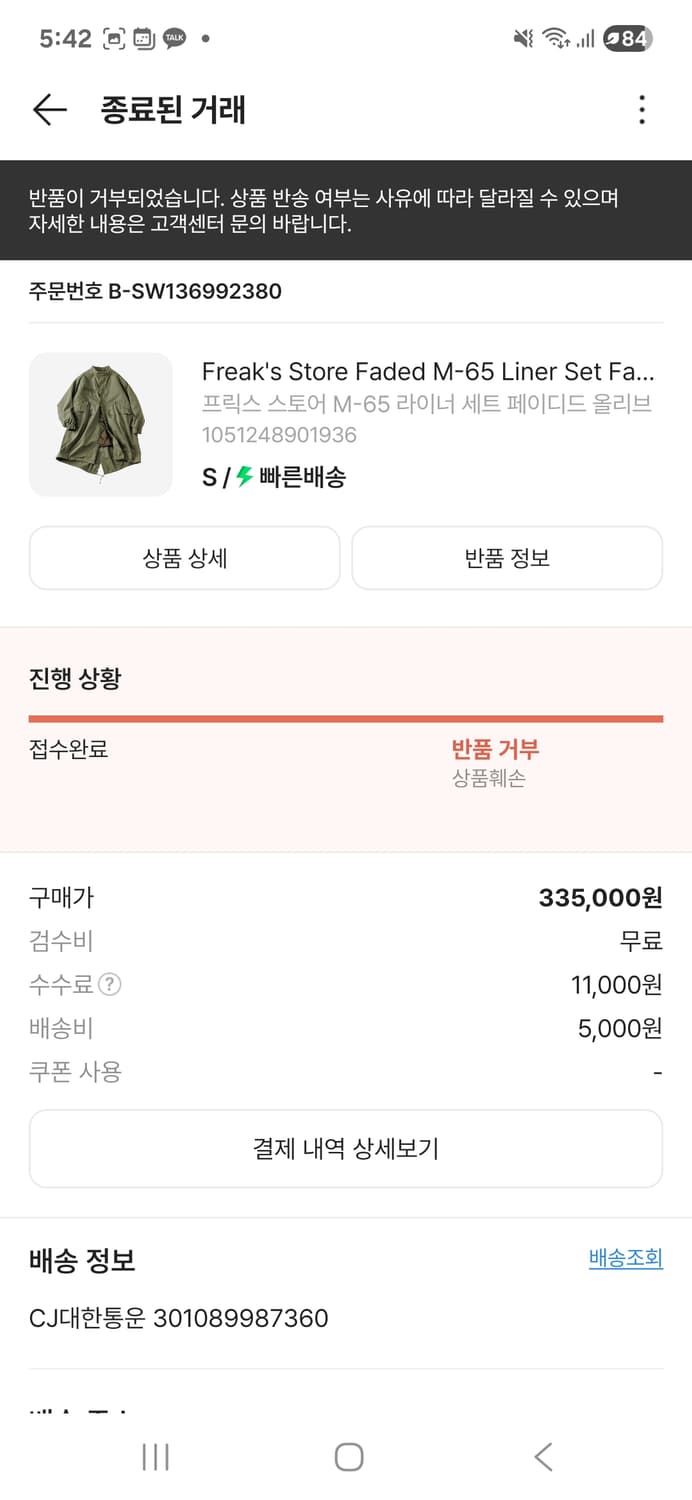Tap 결제 내역 상세보기 payment details
This screenshot has width=692, height=1500.
346,1148
